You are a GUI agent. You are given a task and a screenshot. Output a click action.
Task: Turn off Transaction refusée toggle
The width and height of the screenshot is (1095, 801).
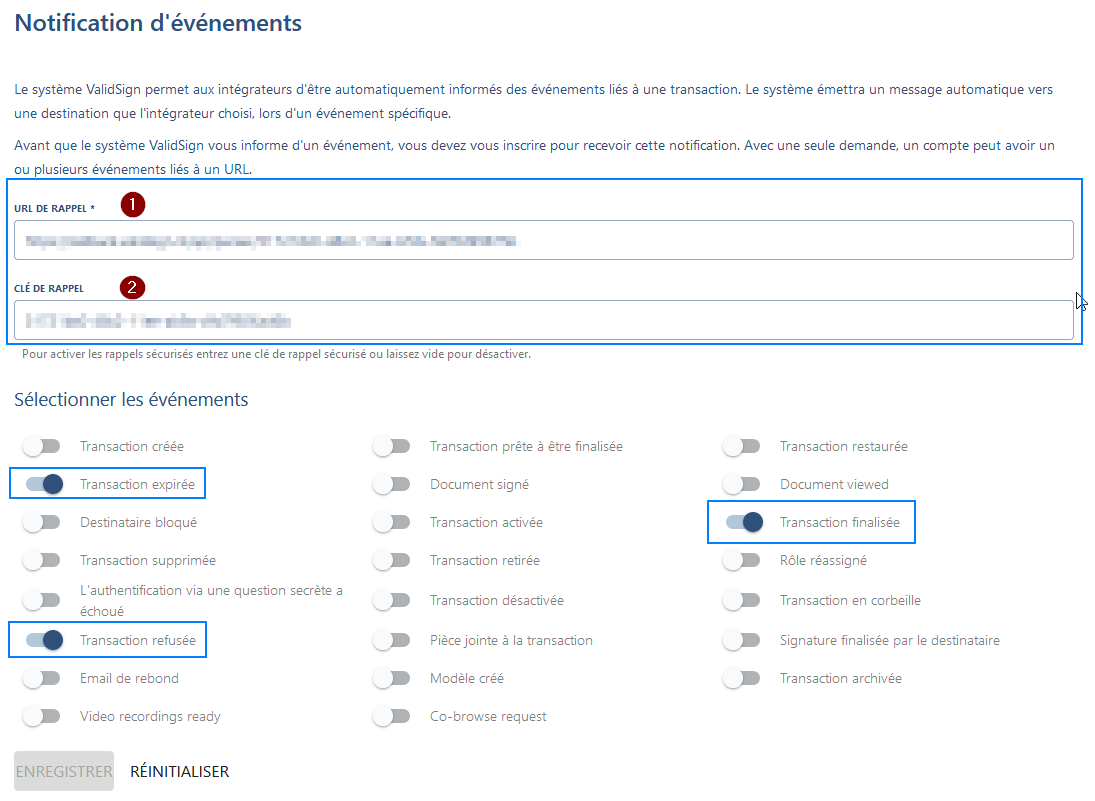44,640
